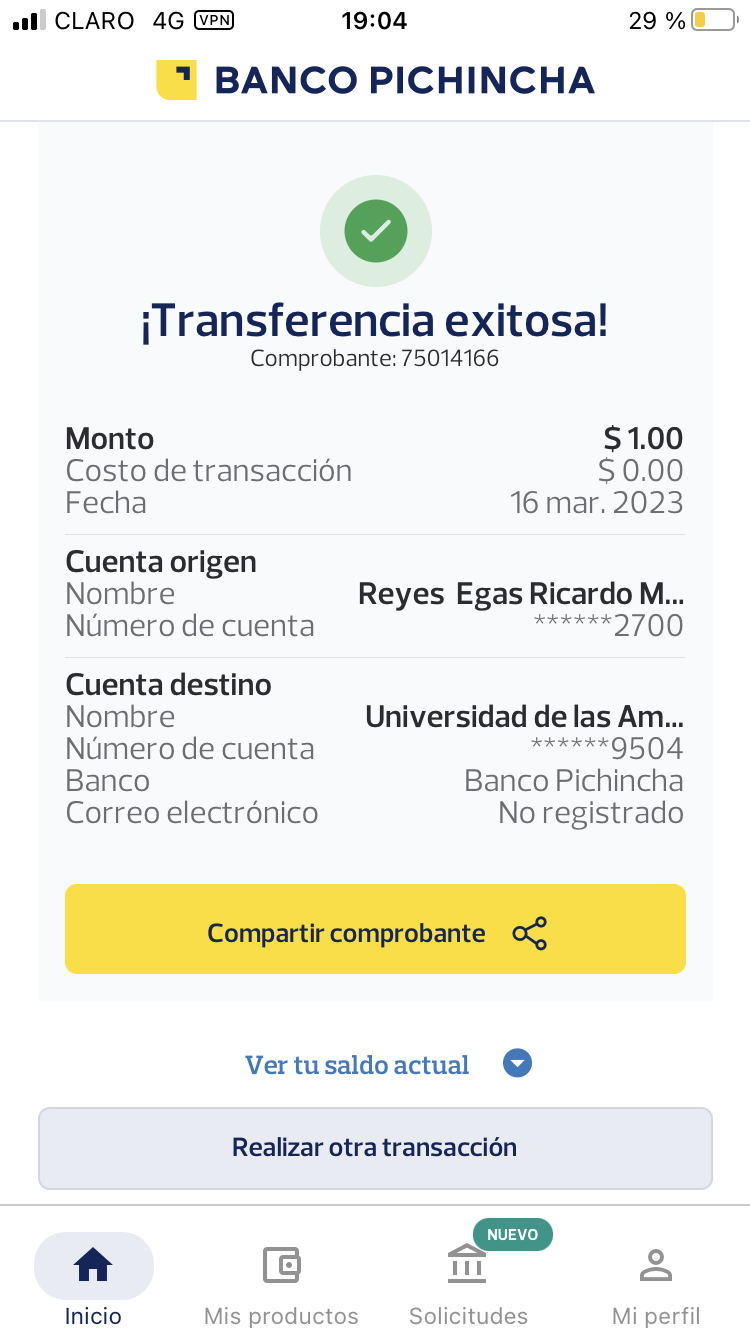Tap the truncated origin name Reyes Egas Ricardo

pos(520,594)
